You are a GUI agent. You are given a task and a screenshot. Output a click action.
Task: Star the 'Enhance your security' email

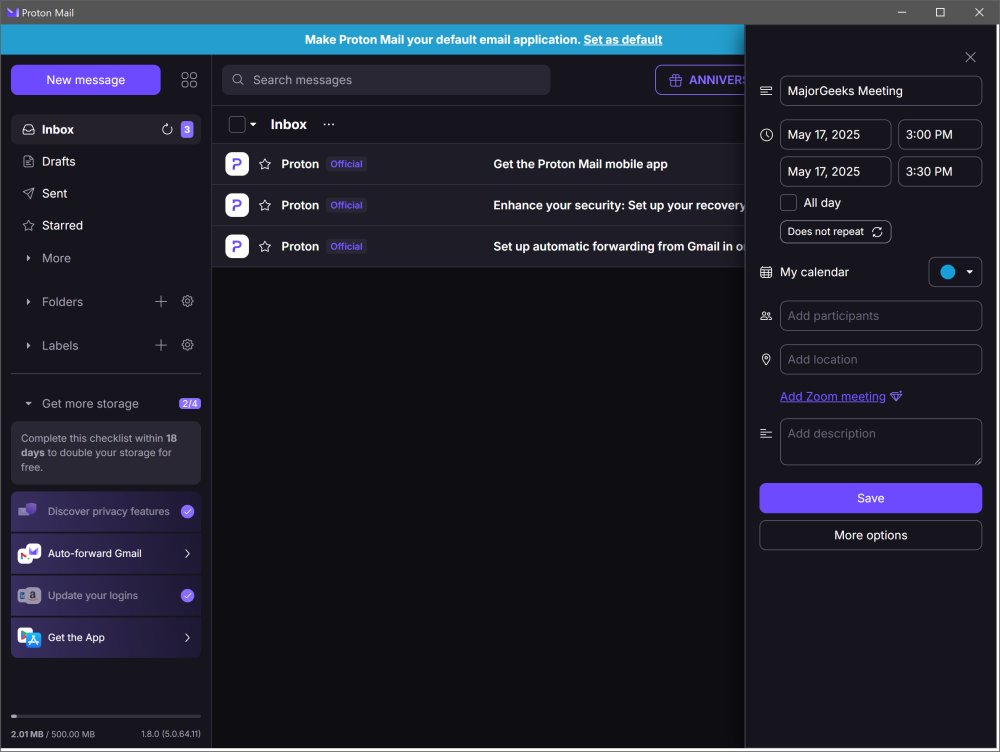click(265, 205)
